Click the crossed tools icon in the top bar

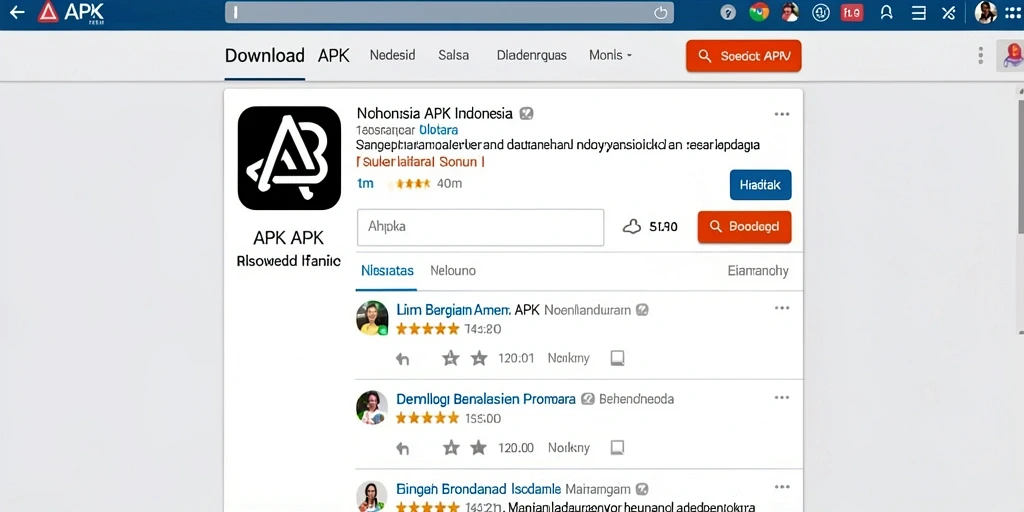pyautogui.click(x=949, y=12)
